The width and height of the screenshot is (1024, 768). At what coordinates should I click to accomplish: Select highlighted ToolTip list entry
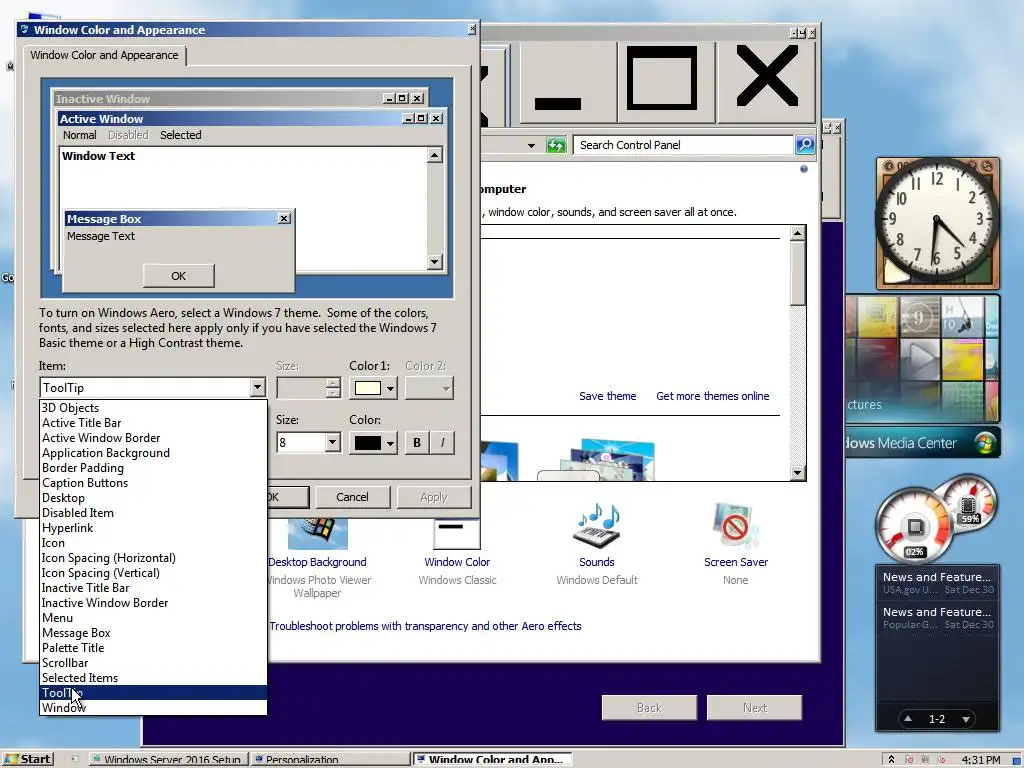point(153,693)
